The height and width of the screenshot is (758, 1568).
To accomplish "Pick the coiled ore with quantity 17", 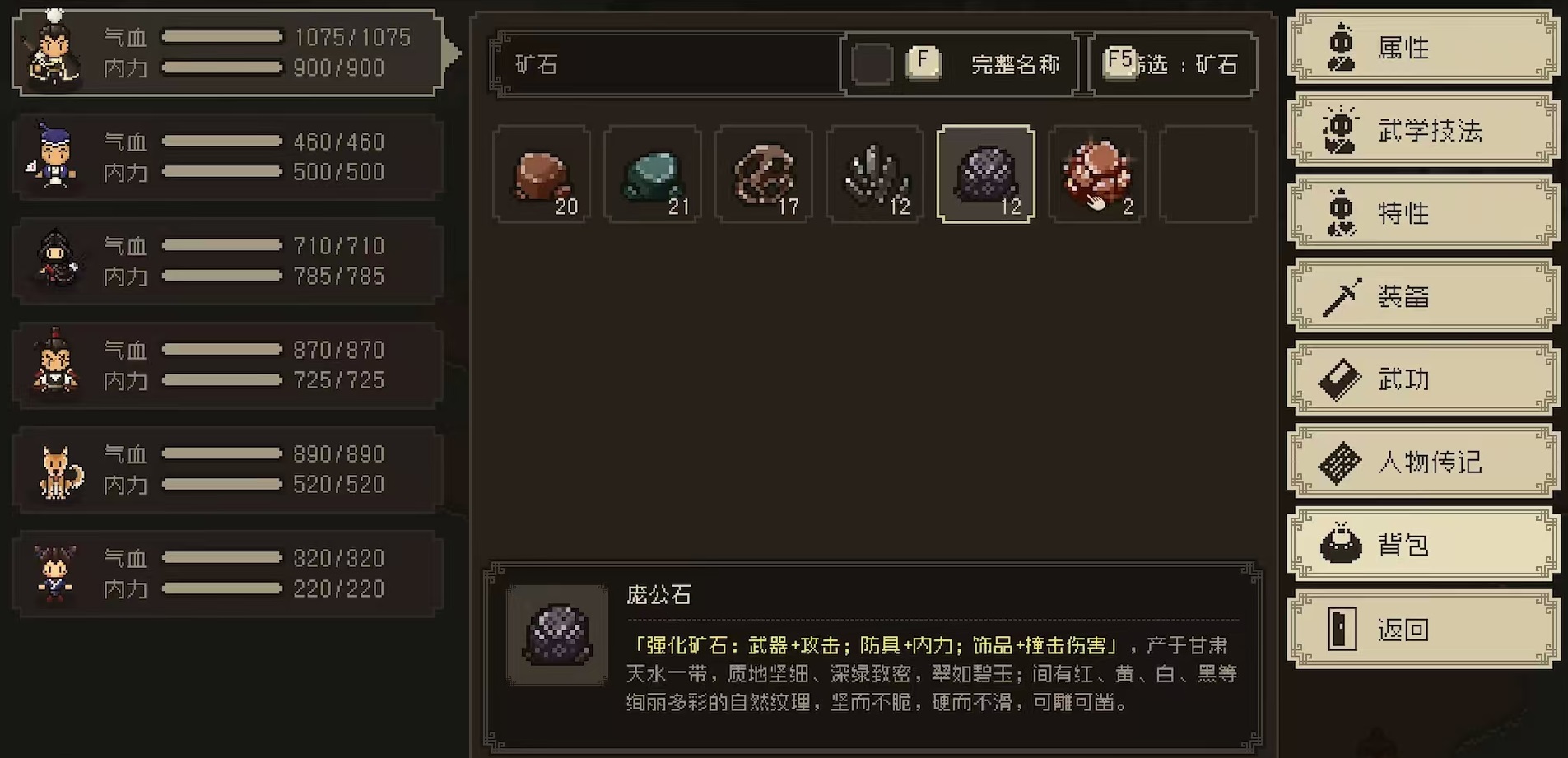I will [x=764, y=174].
